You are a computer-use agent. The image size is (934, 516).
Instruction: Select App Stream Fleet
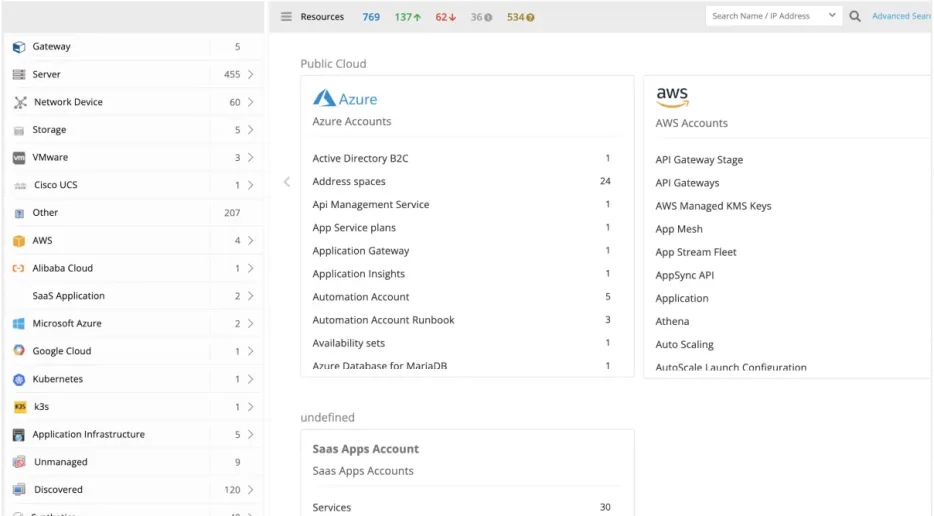696,253
